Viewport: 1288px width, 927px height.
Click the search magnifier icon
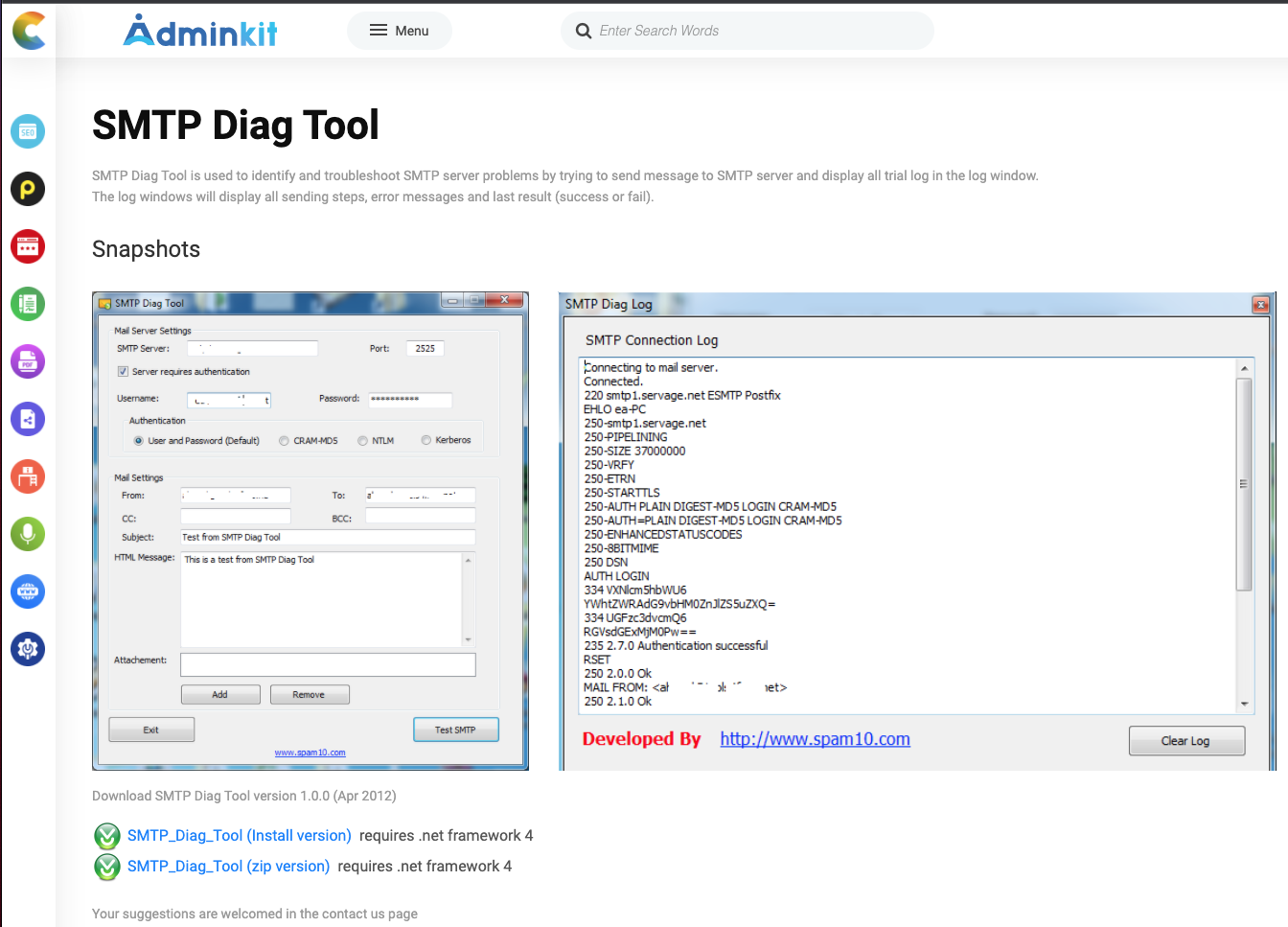pos(583,31)
